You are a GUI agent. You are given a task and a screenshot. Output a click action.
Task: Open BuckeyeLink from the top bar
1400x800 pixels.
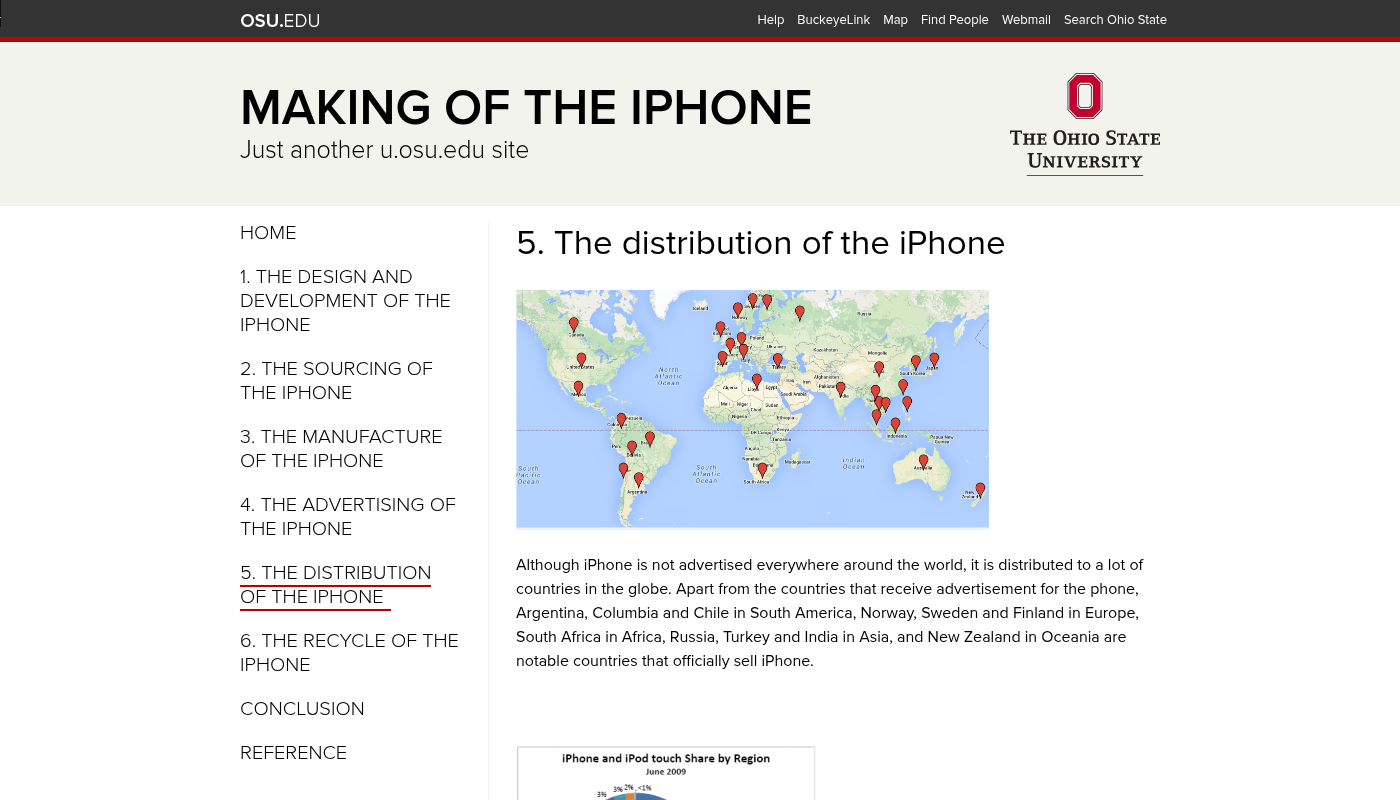(833, 20)
